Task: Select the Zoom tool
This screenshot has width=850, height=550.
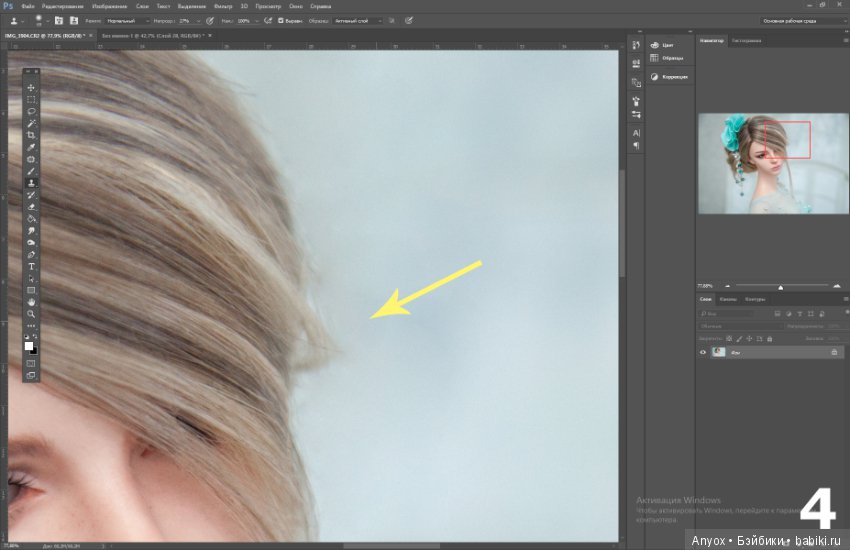Action: point(31,314)
